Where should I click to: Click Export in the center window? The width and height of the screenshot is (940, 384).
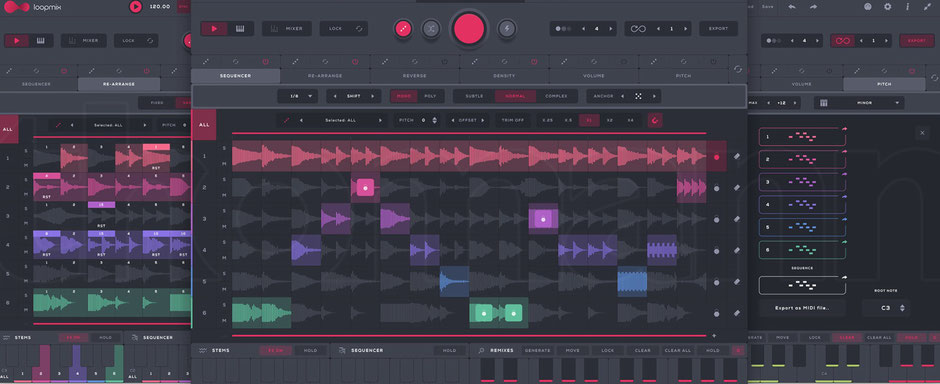[718, 28]
